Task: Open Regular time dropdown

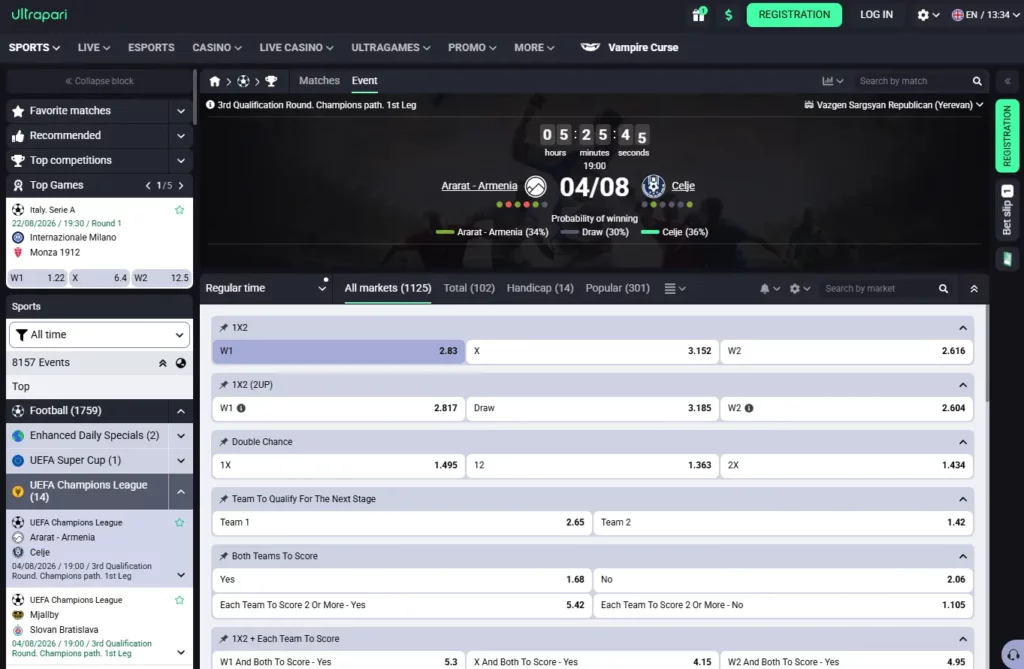Action: tap(265, 288)
